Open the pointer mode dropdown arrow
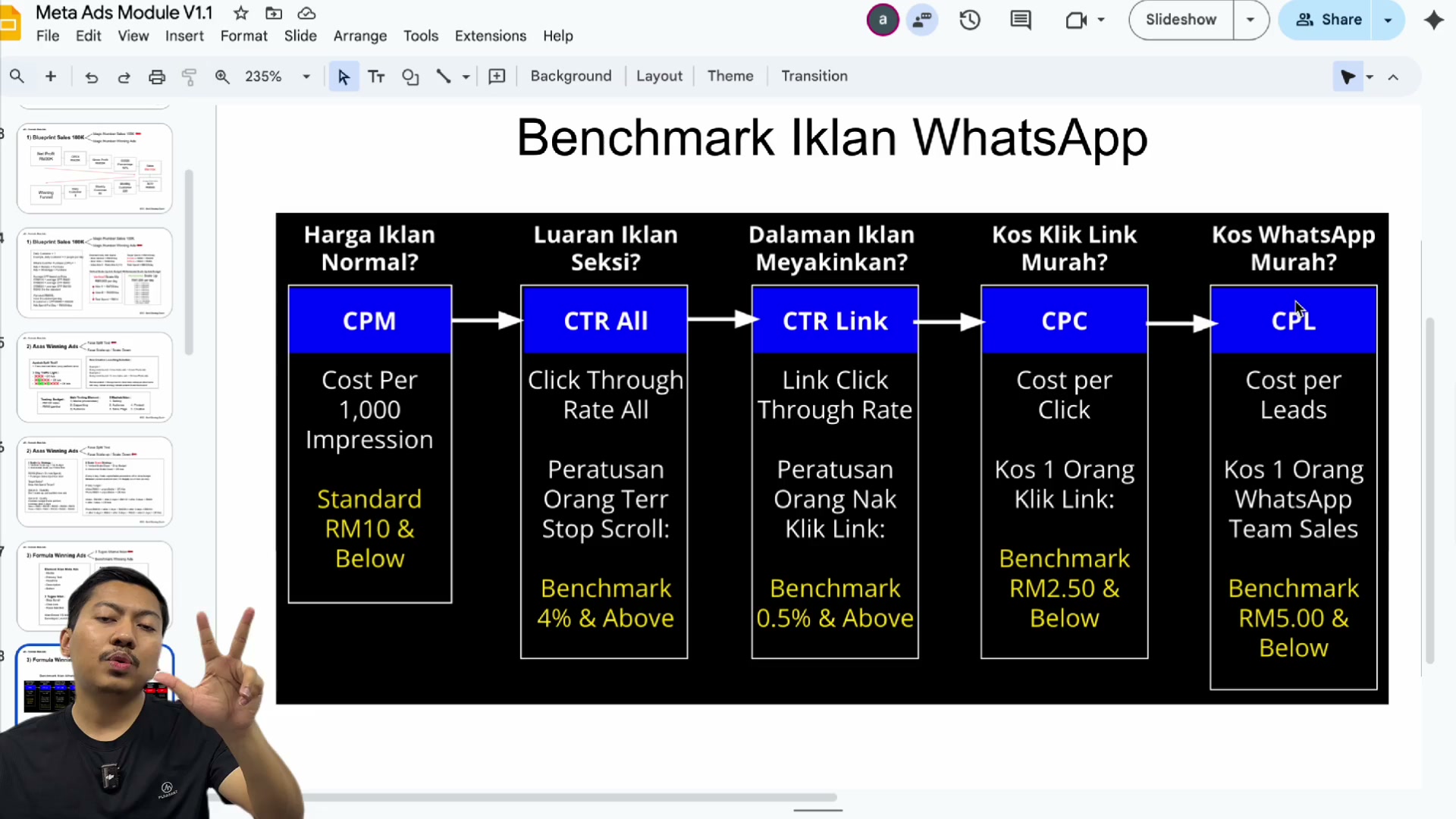Screen dimensions: 1456x819 tap(1370, 77)
